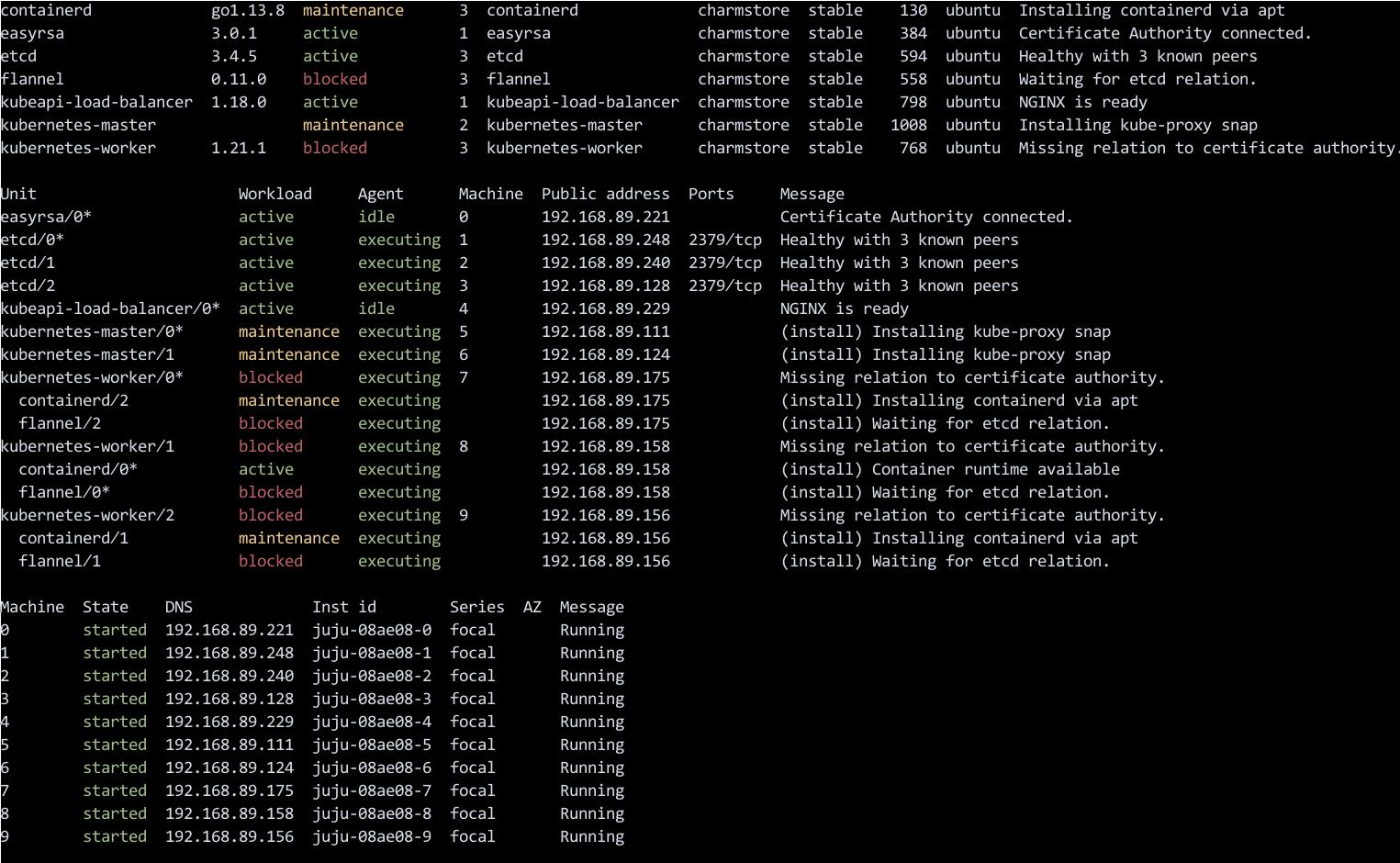Viewport: 1400px width, 863px height.
Task: Click blocked workload status of kubernetes-worker/2
Action: 271,515
